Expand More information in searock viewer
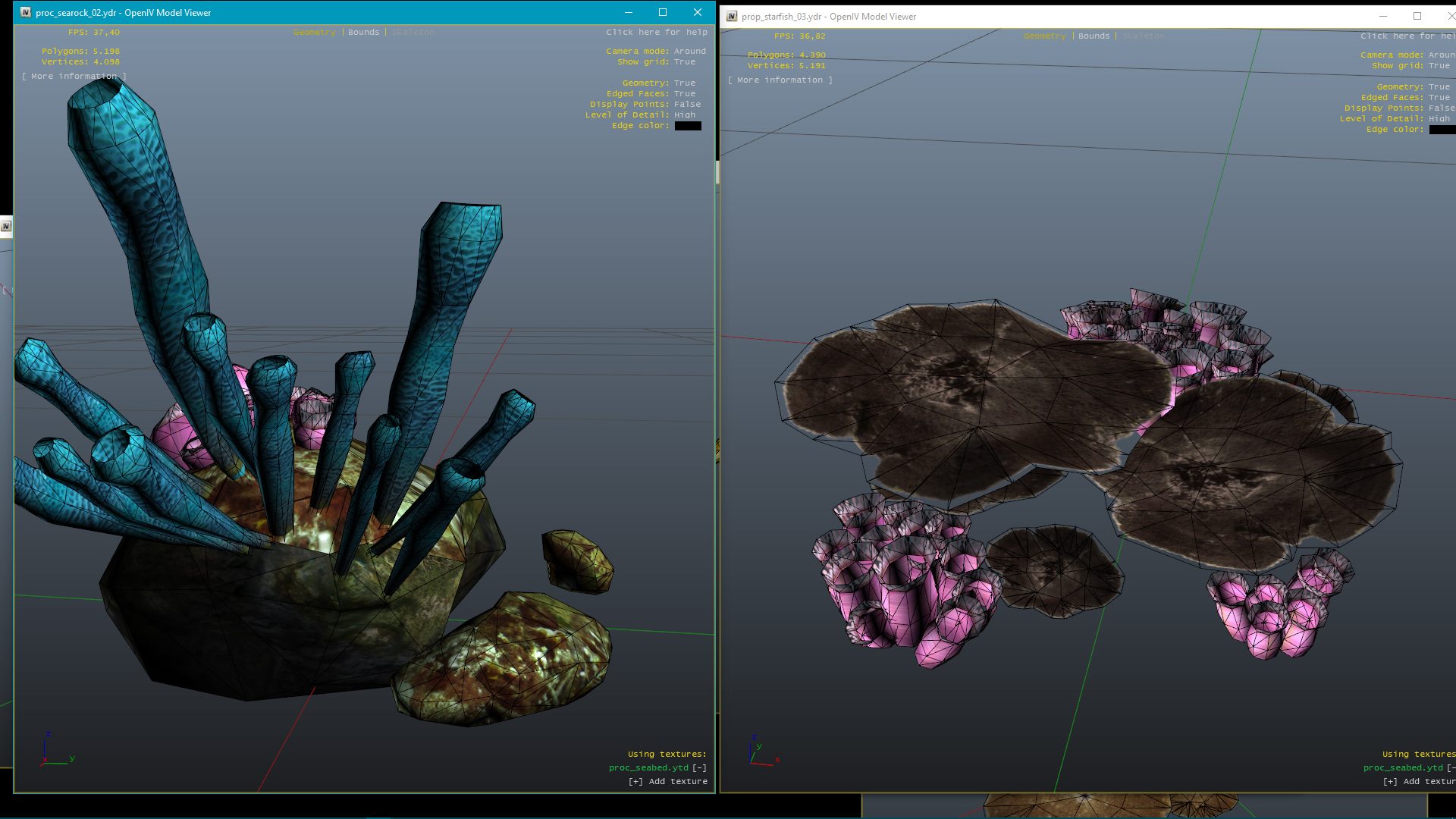The width and height of the screenshot is (1456, 819). coord(74,76)
